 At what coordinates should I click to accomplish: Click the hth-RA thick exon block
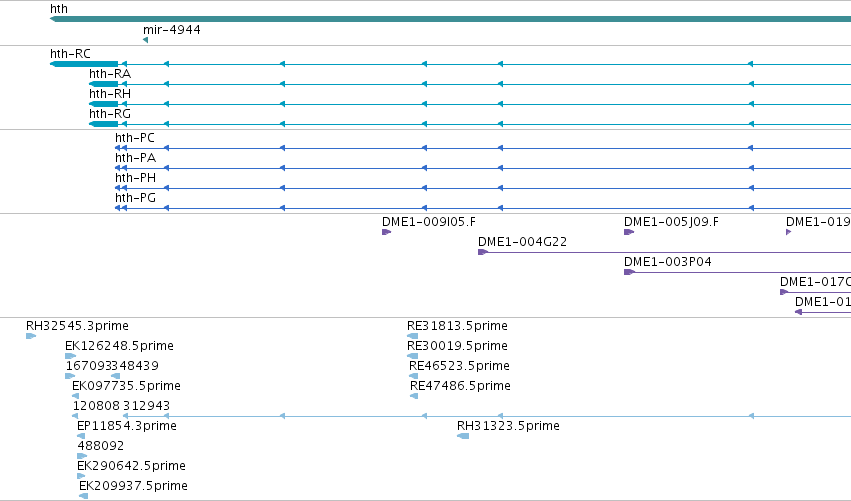(104, 84)
